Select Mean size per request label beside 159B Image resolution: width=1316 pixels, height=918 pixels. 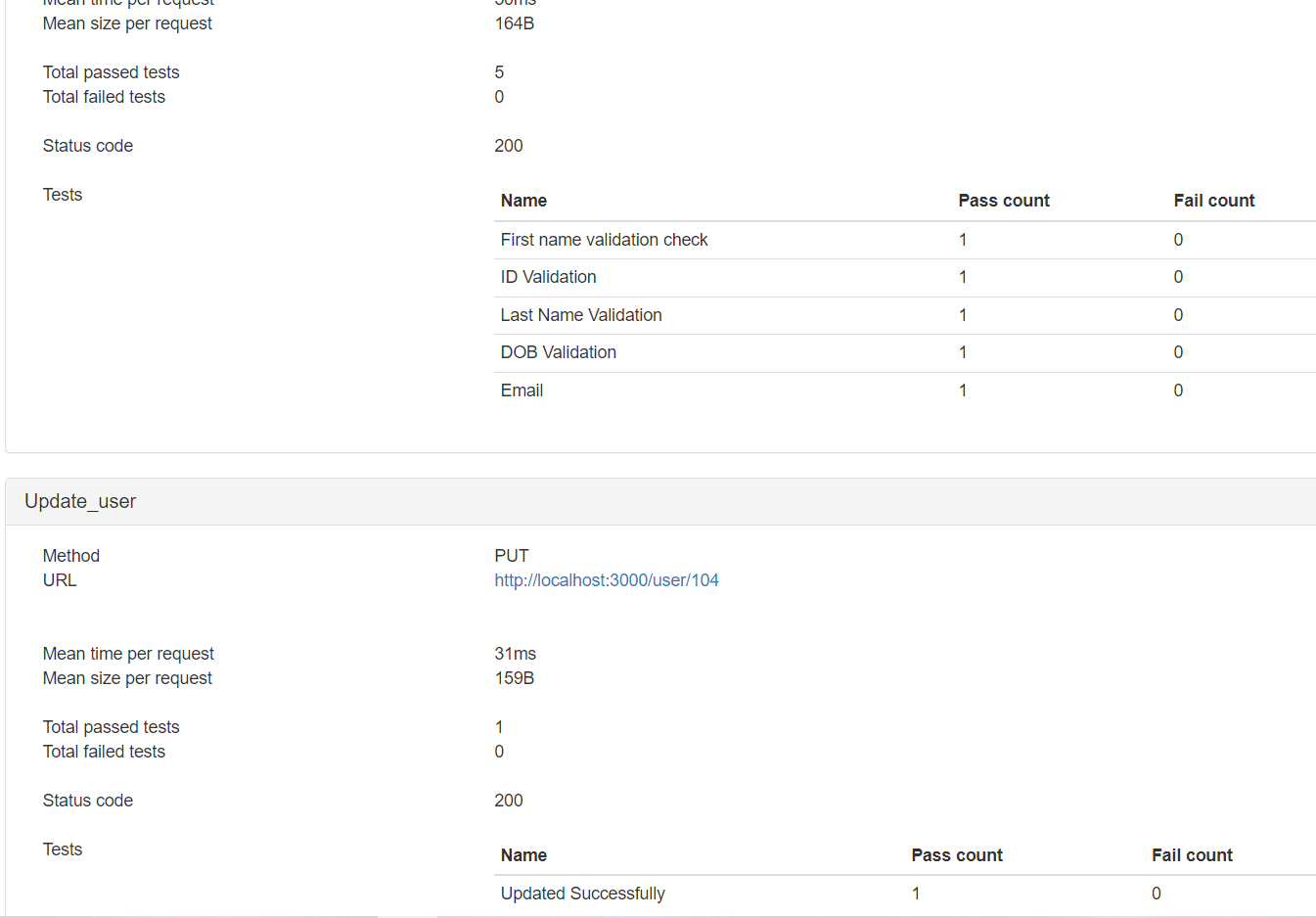point(127,678)
